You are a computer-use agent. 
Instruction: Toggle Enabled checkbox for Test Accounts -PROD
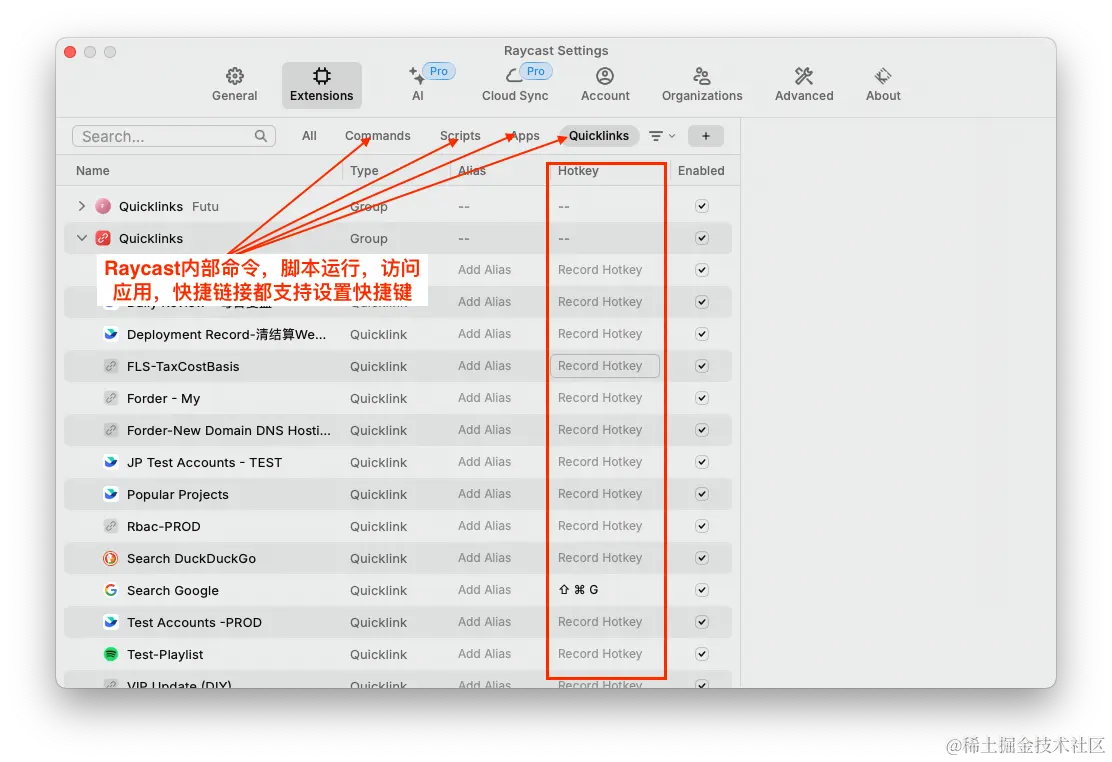(702, 622)
